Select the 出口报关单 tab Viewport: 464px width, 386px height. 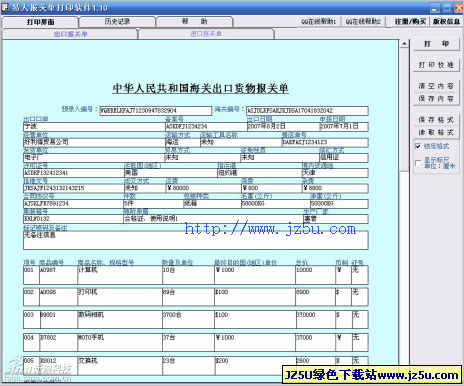click(70, 34)
